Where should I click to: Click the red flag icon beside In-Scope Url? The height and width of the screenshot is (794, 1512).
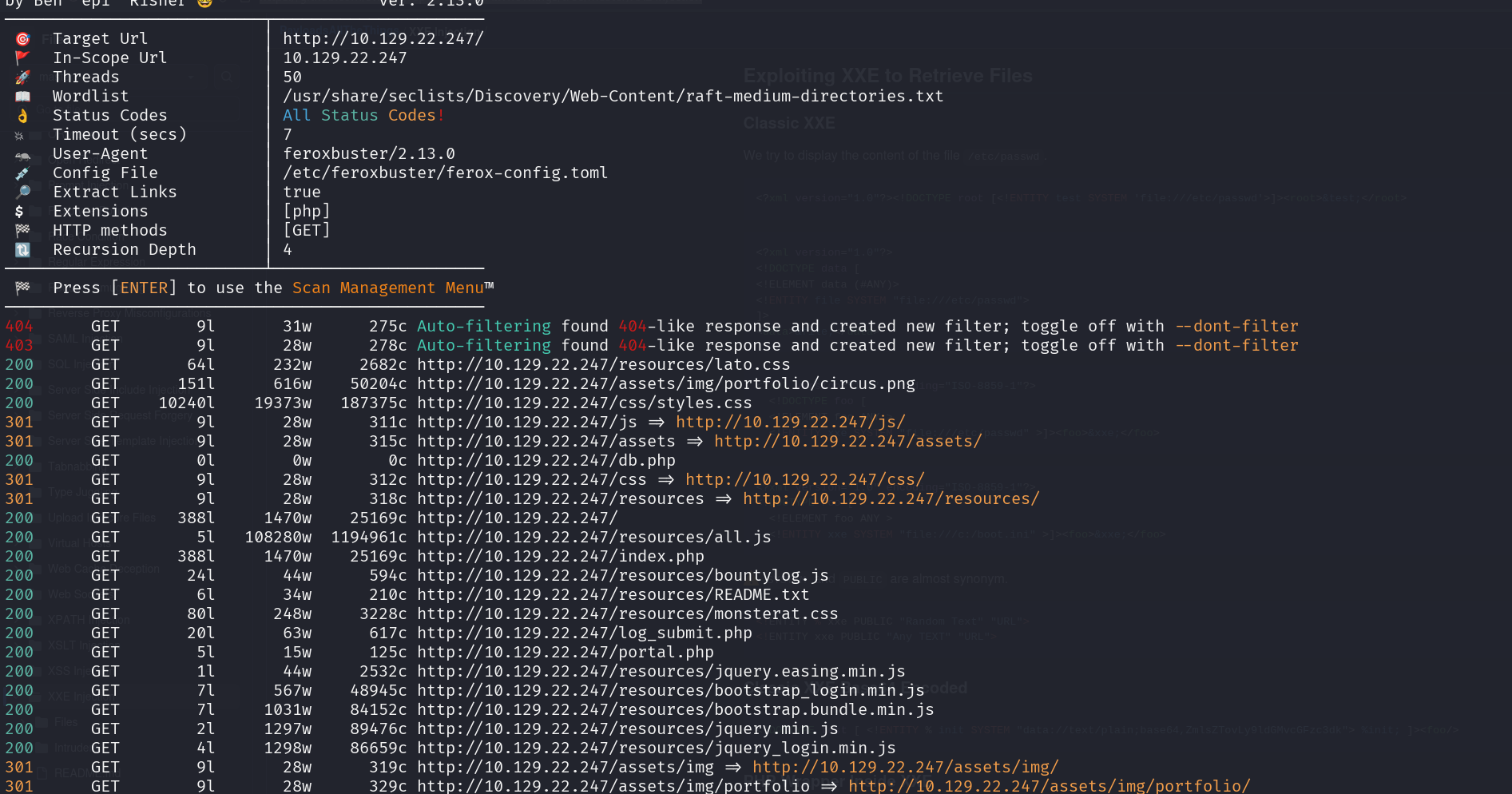(22, 58)
